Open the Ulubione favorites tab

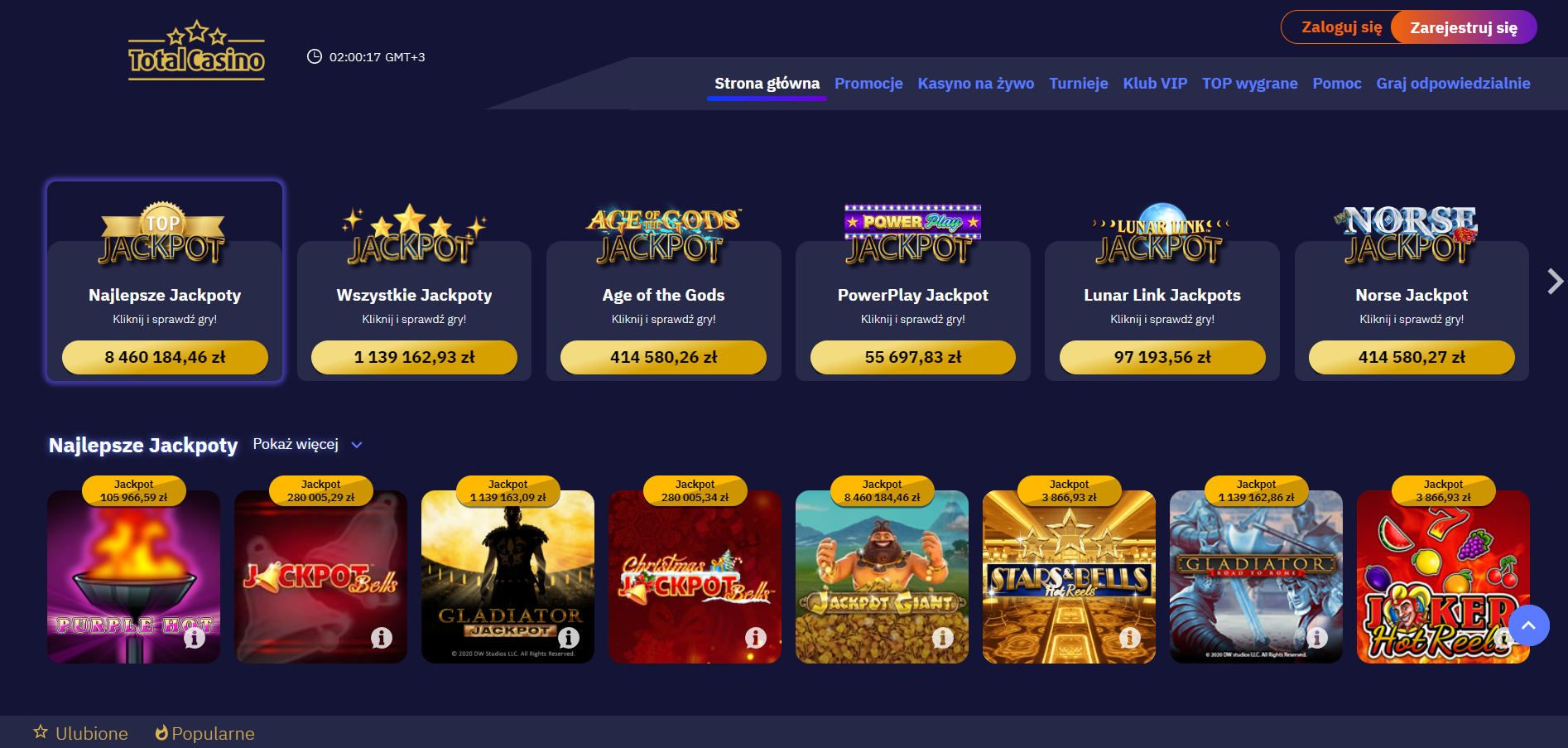tap(80, 733)
